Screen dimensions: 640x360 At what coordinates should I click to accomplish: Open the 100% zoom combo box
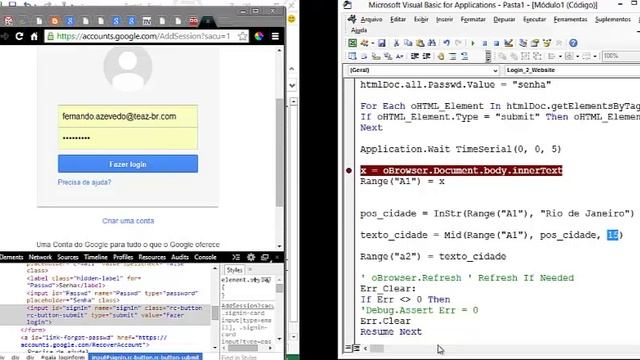[621, 56]
